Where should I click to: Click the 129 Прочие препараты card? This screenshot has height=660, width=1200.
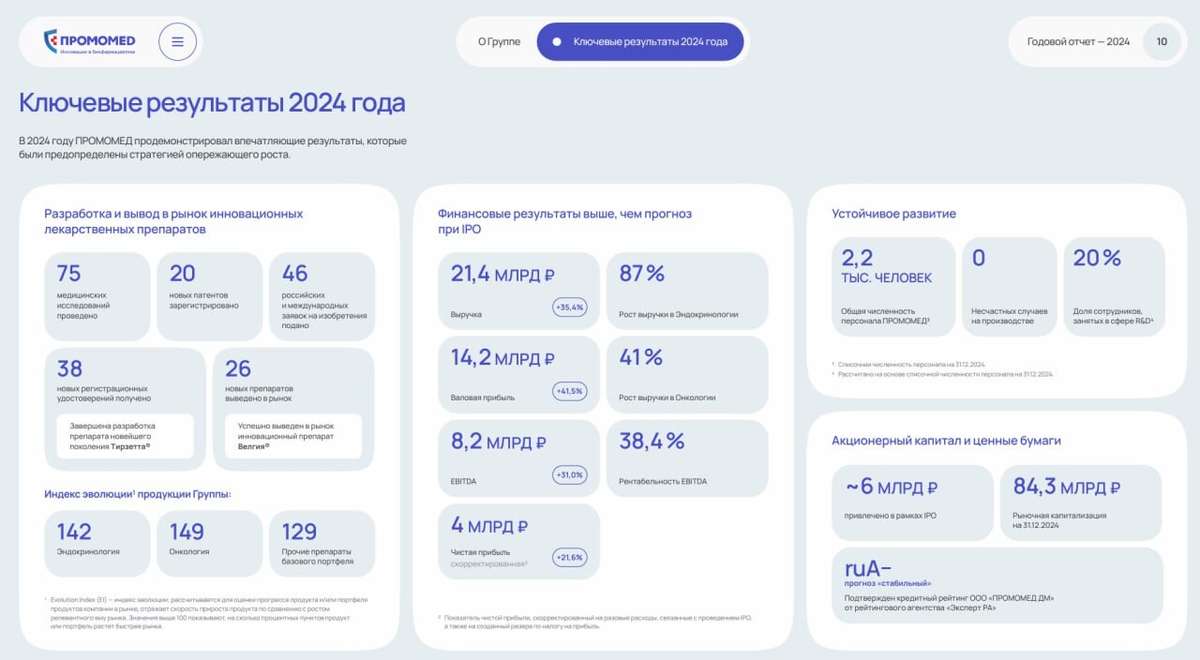[x=322, y=543]
